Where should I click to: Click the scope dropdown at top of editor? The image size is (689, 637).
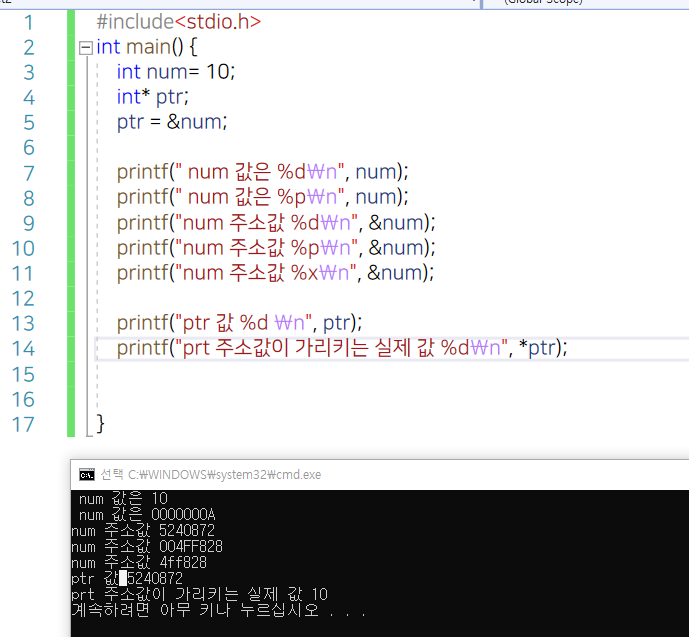click(587, 4)
